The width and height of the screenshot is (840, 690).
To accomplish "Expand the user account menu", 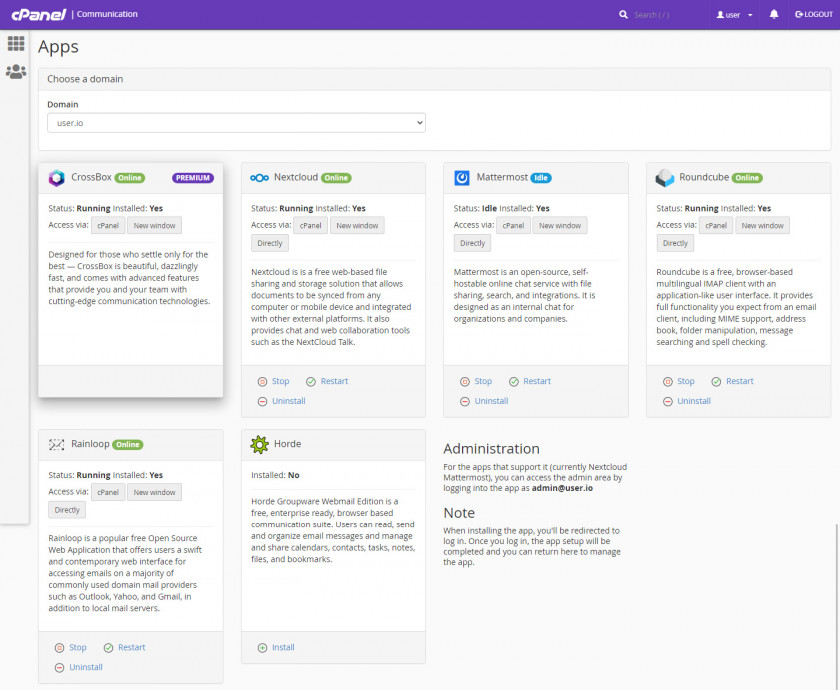I will [734, 14].
